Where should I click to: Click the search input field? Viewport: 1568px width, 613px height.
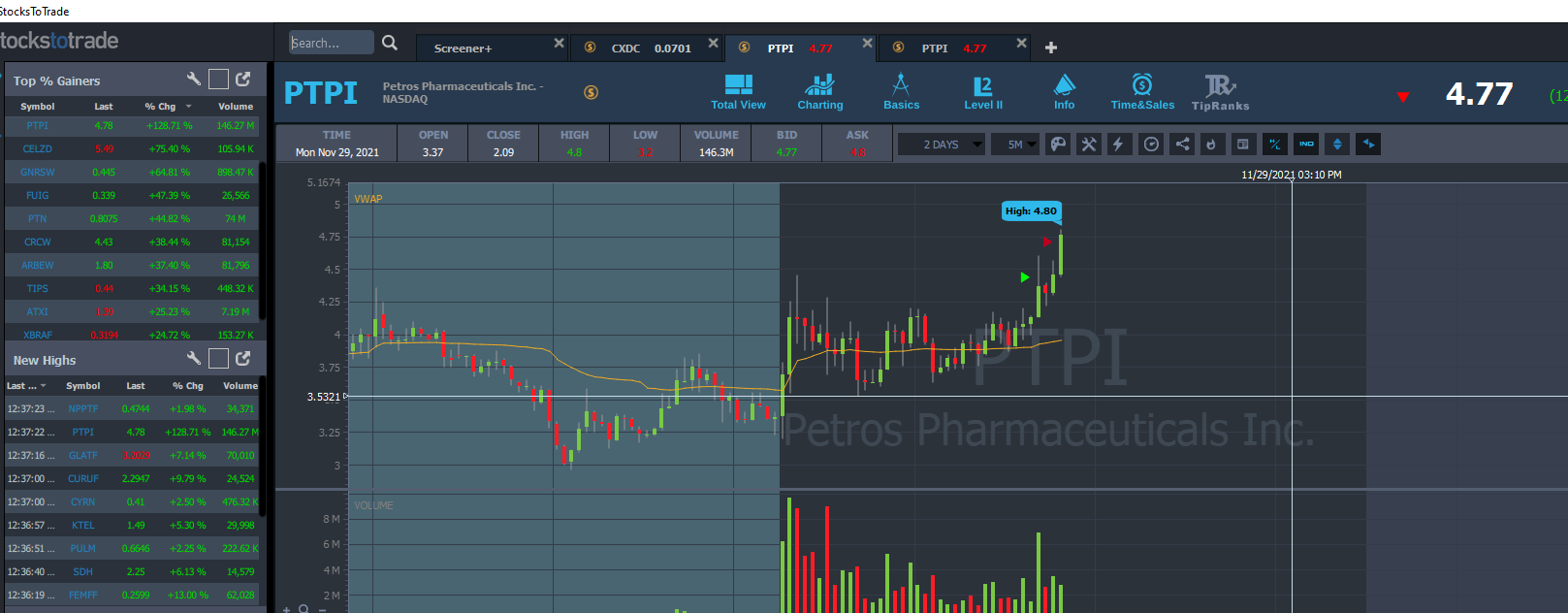(x=331, y=43)
